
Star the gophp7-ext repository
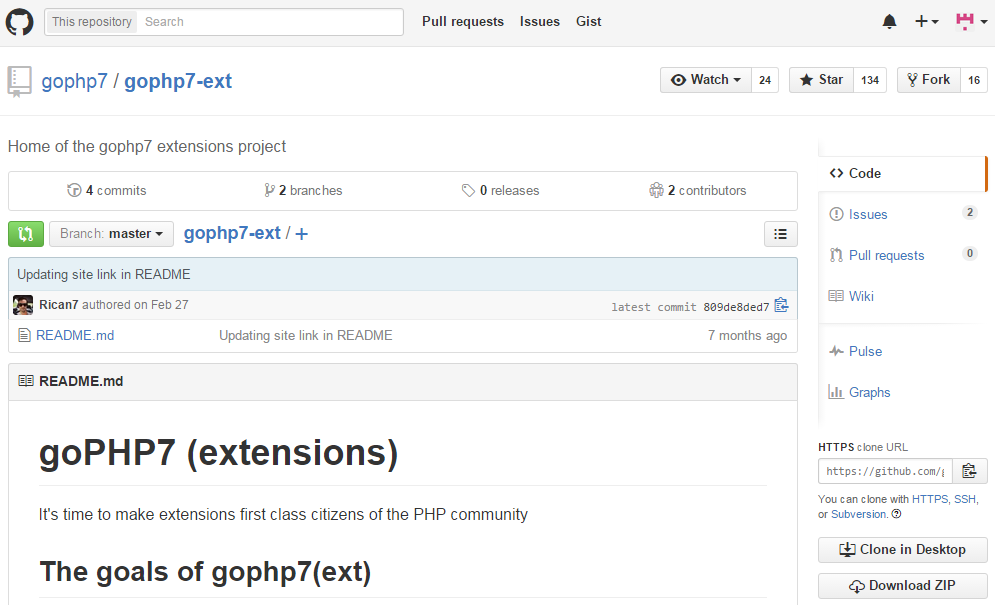click(821, 80)
